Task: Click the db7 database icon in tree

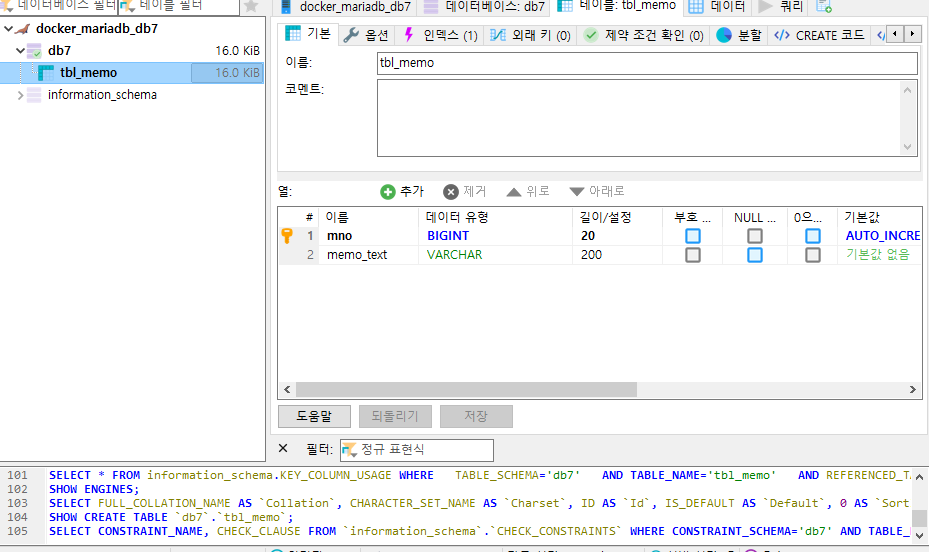Action: 34,51
